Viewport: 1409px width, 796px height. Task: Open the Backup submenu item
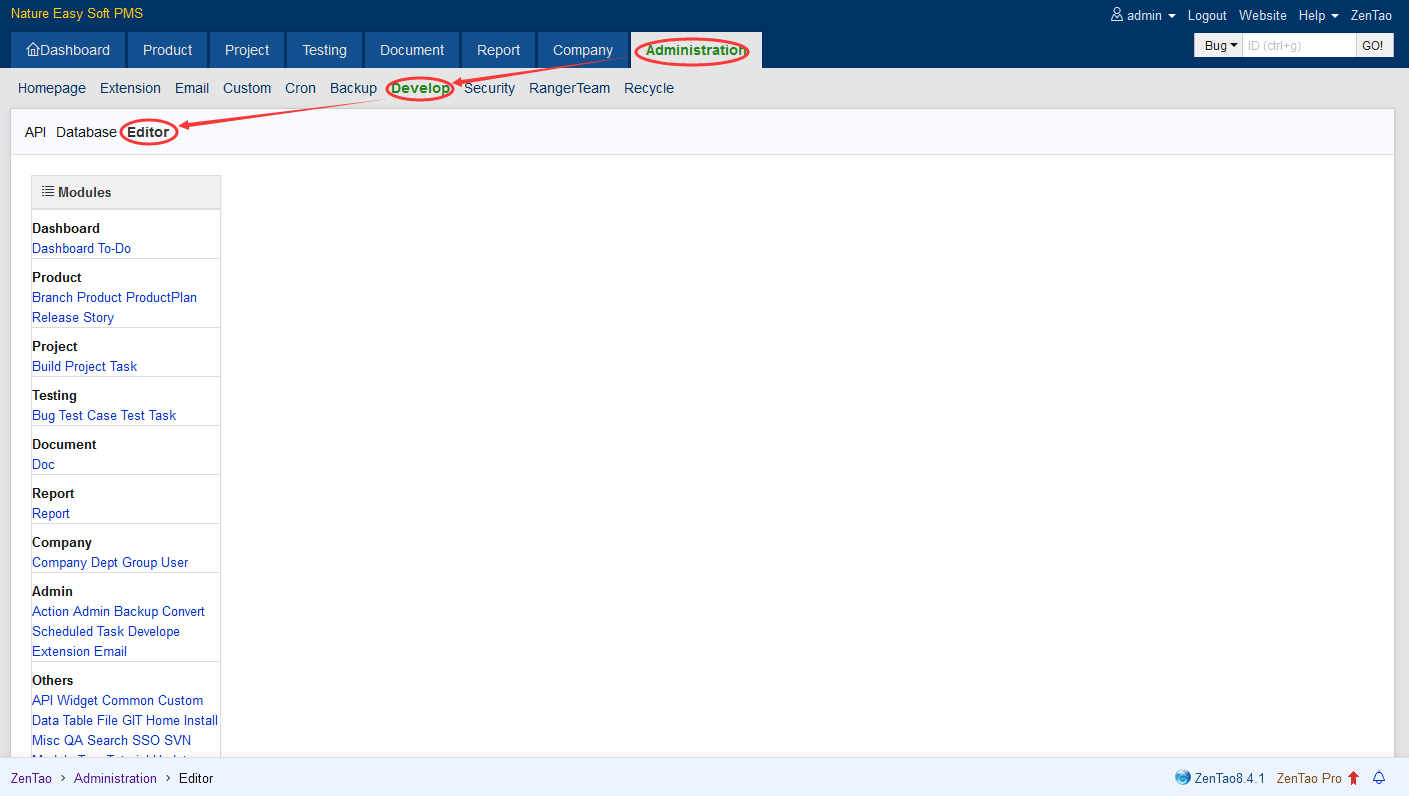[353, 88]
